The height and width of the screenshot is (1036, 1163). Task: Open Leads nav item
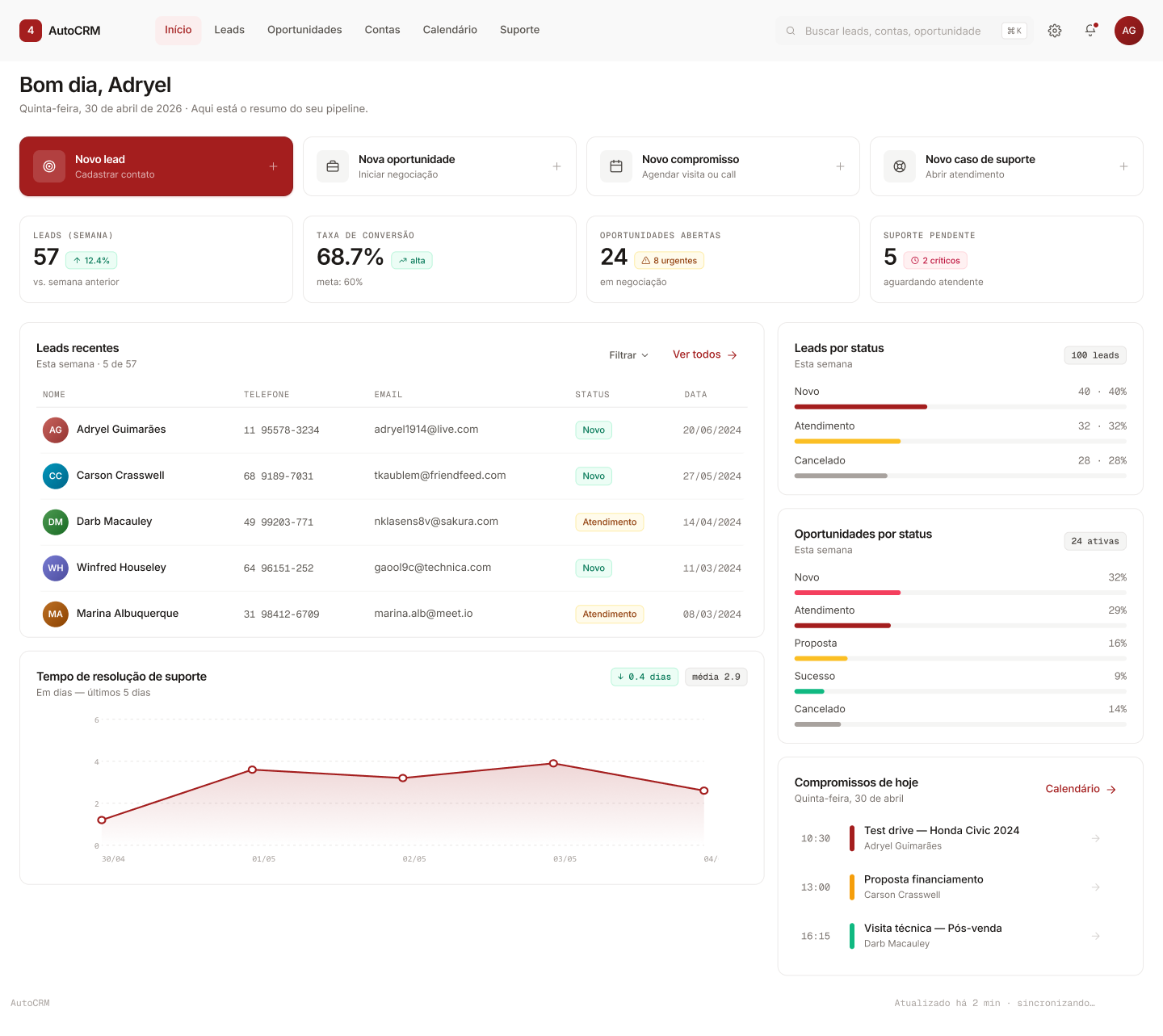[x=229, y=30]
